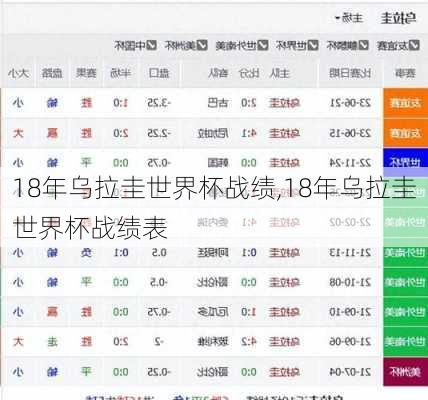
Task: Select the 赛事 column header
Action: (405, 73)
